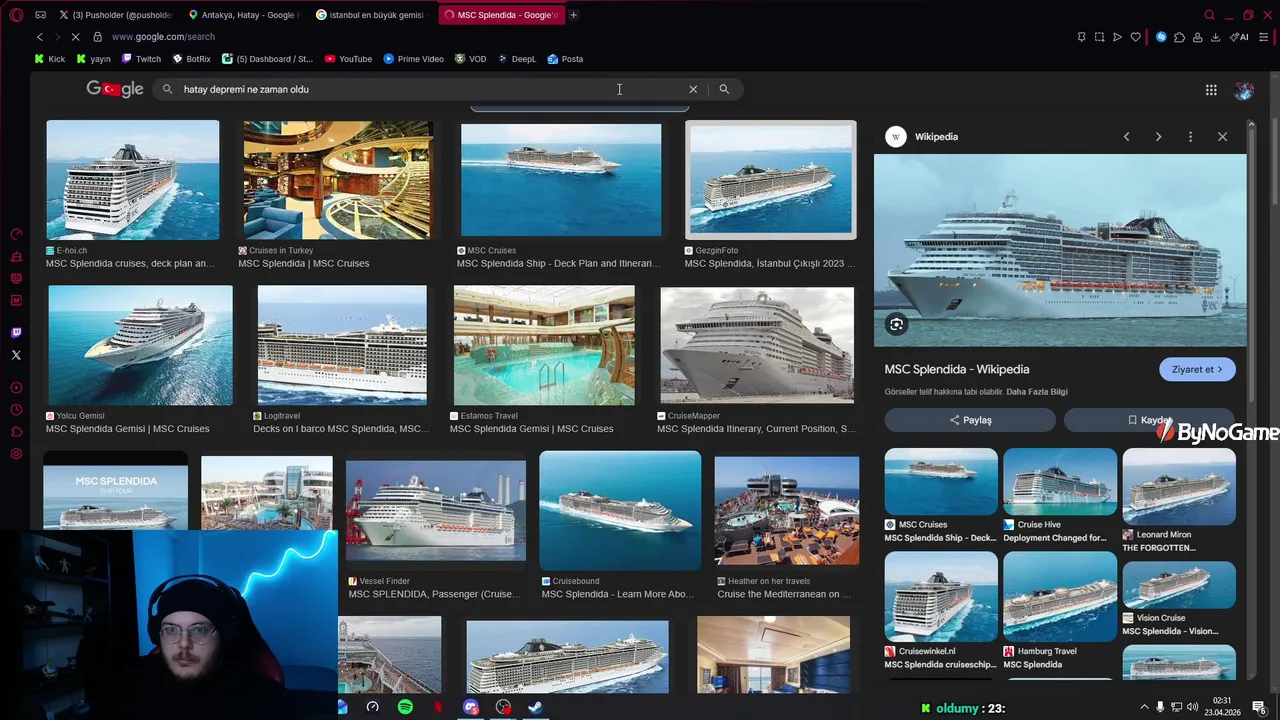Select the MSC Splendida Google tab

(501, 15)
